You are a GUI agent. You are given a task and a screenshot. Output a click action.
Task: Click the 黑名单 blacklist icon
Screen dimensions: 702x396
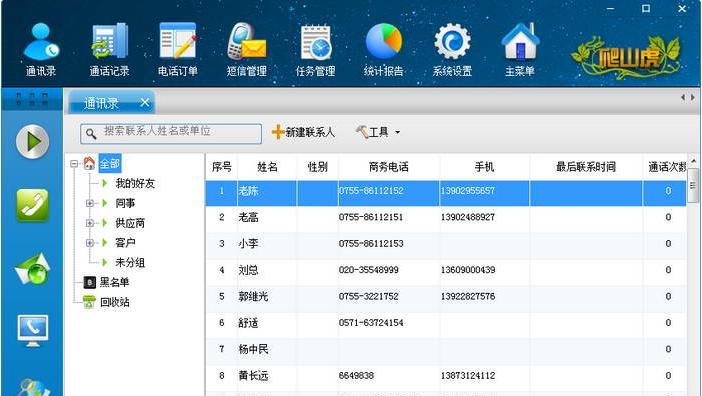point(90,282)
